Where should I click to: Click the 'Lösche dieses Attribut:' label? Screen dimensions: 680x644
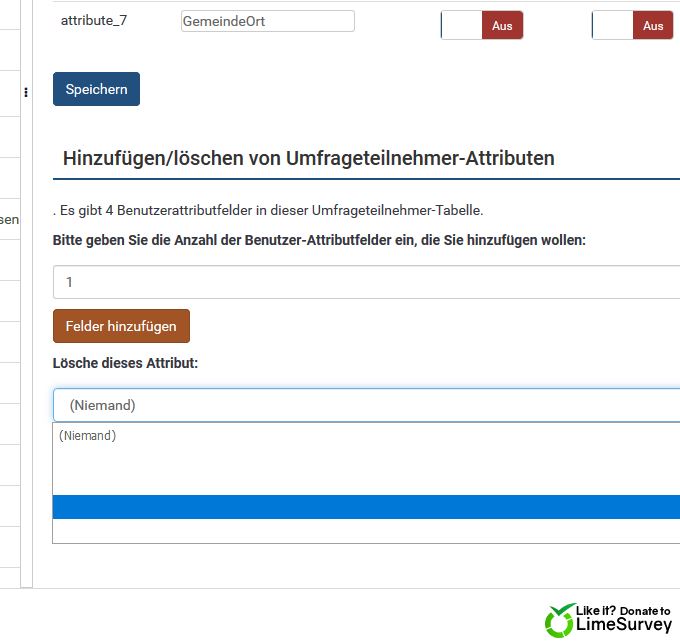pos(125,363)
